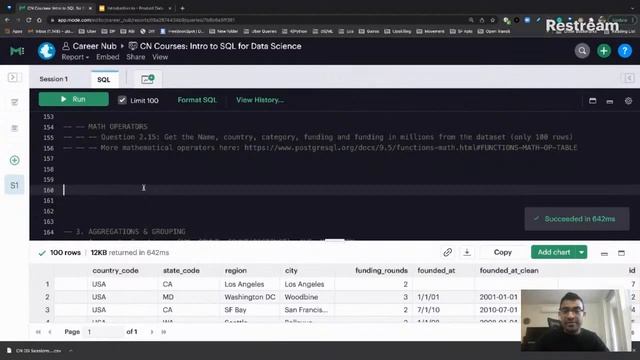Image resolution: width=640 pixels, height=360 pixels.
Task: Click the city column header
Action: (291, 271)
